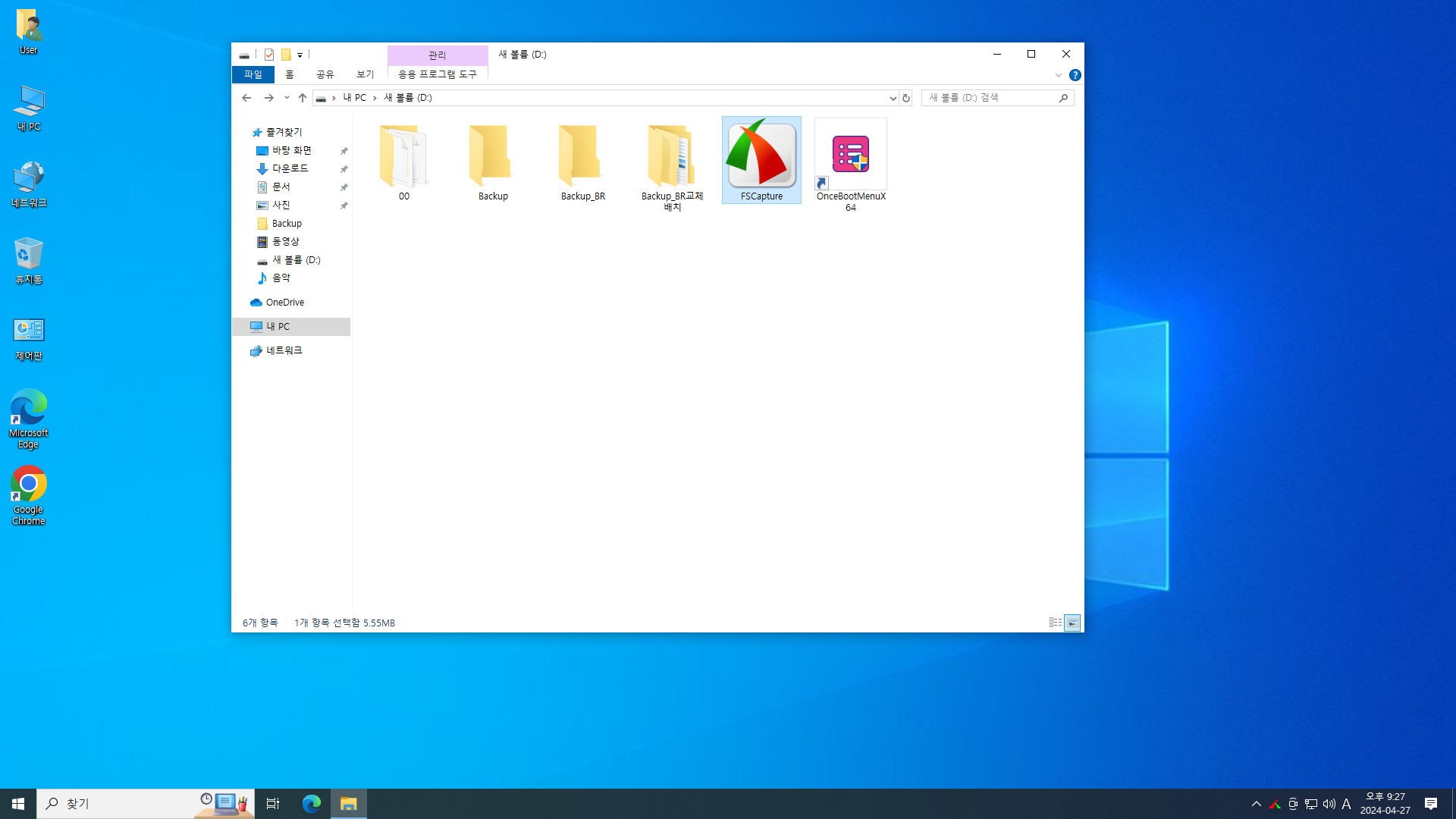Open 음악 in navigation pane
Image resolution: width=1456 pixels, height=819 pixels.
[x=281, y=278]
